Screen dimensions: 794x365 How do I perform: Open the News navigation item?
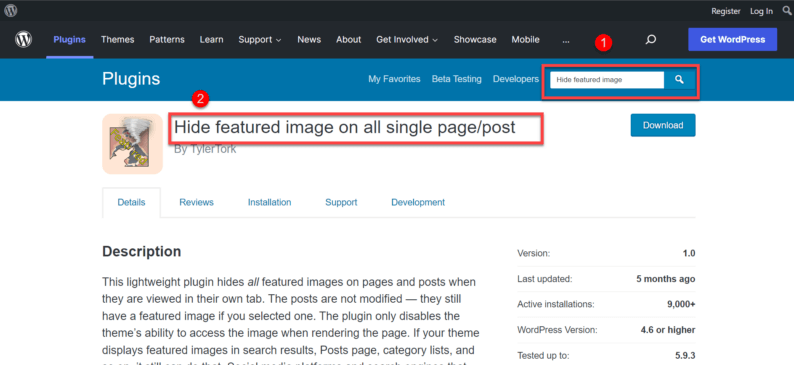(309, 39)
